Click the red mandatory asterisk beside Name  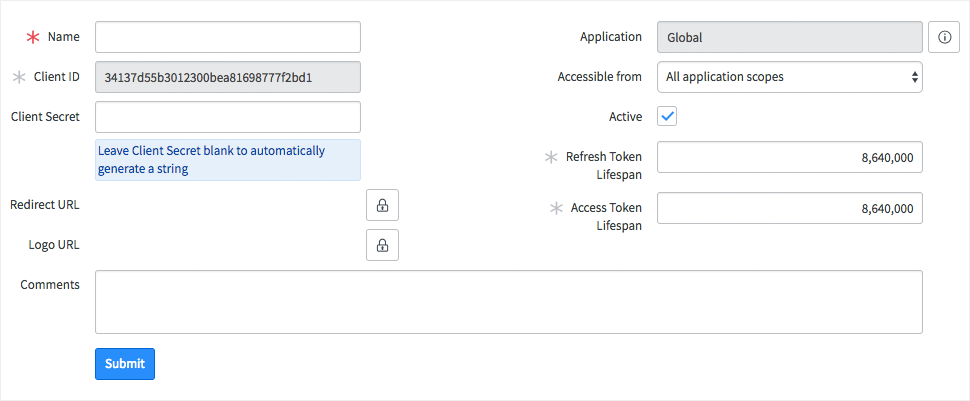coord(33,37)
